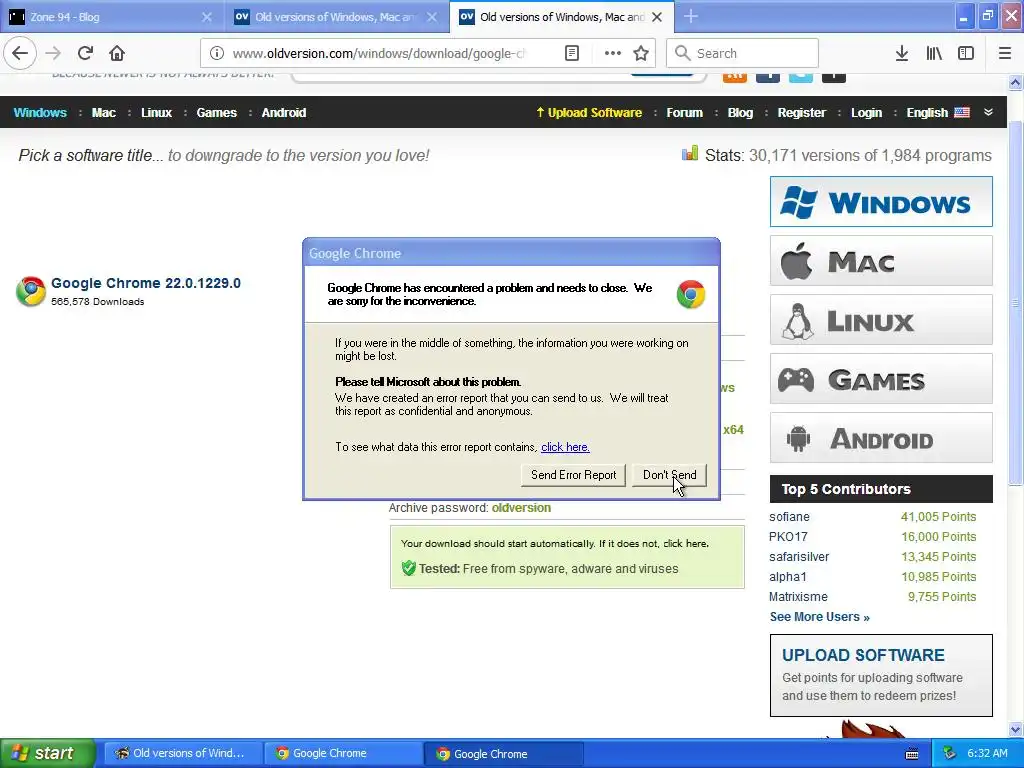Screen dimensions: 1024x768
Task: Click the network icon in system tray
Action: 950,753
